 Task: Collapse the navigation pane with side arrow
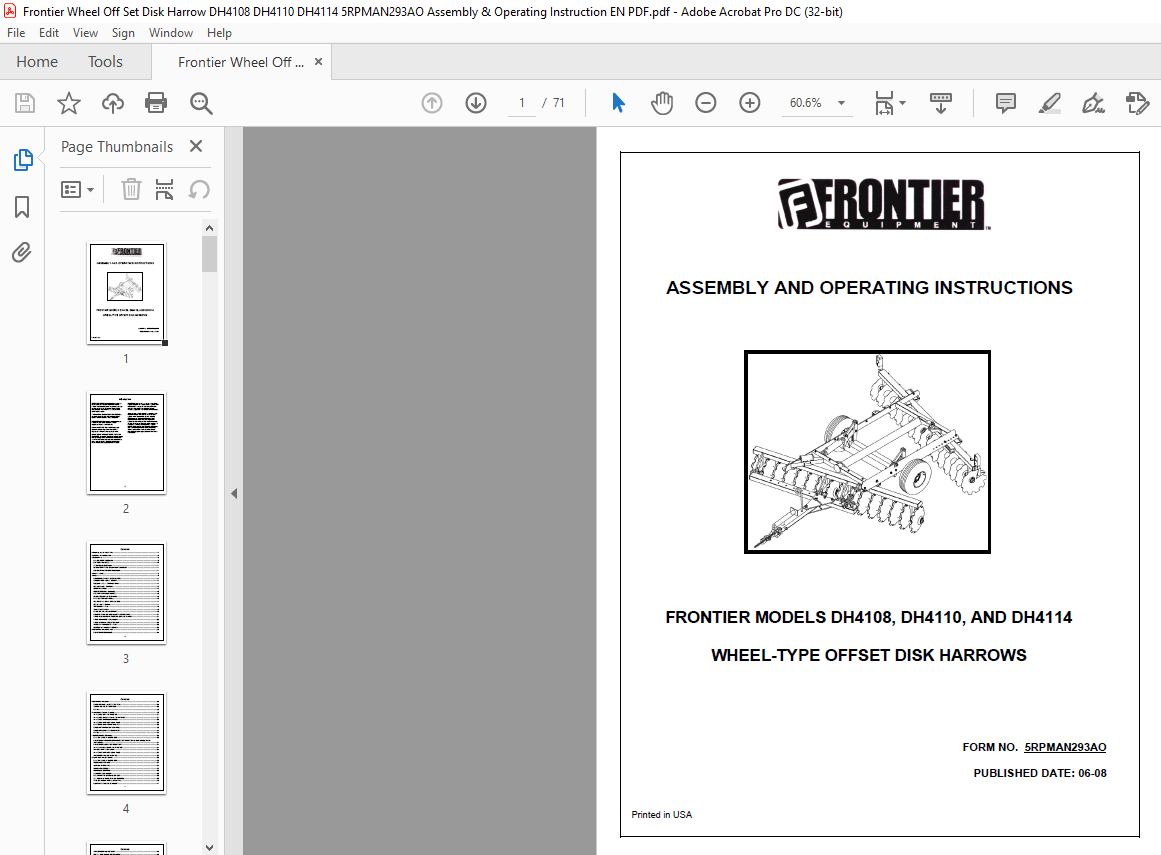(234, 493)
